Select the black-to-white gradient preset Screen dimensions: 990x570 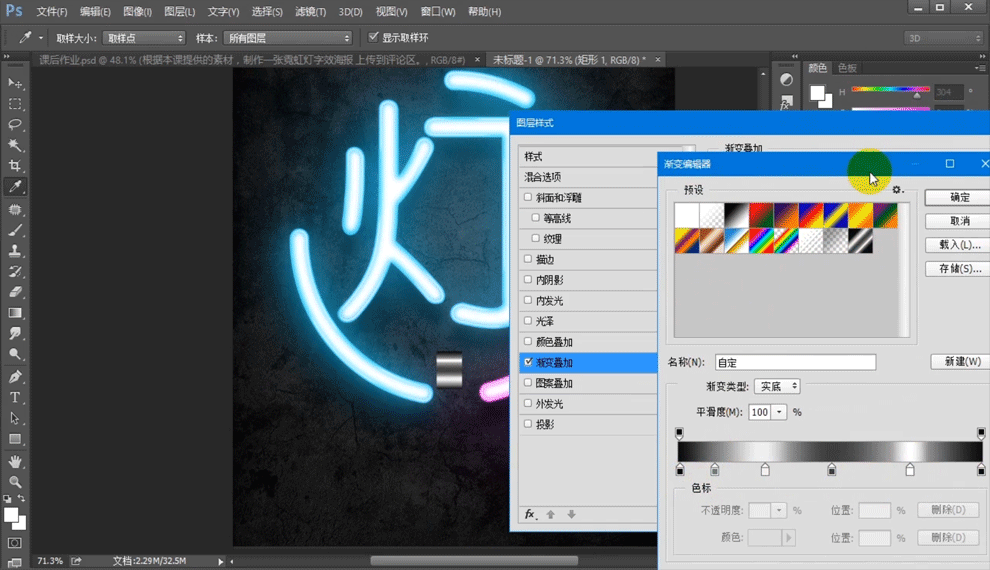pos(736,215)
